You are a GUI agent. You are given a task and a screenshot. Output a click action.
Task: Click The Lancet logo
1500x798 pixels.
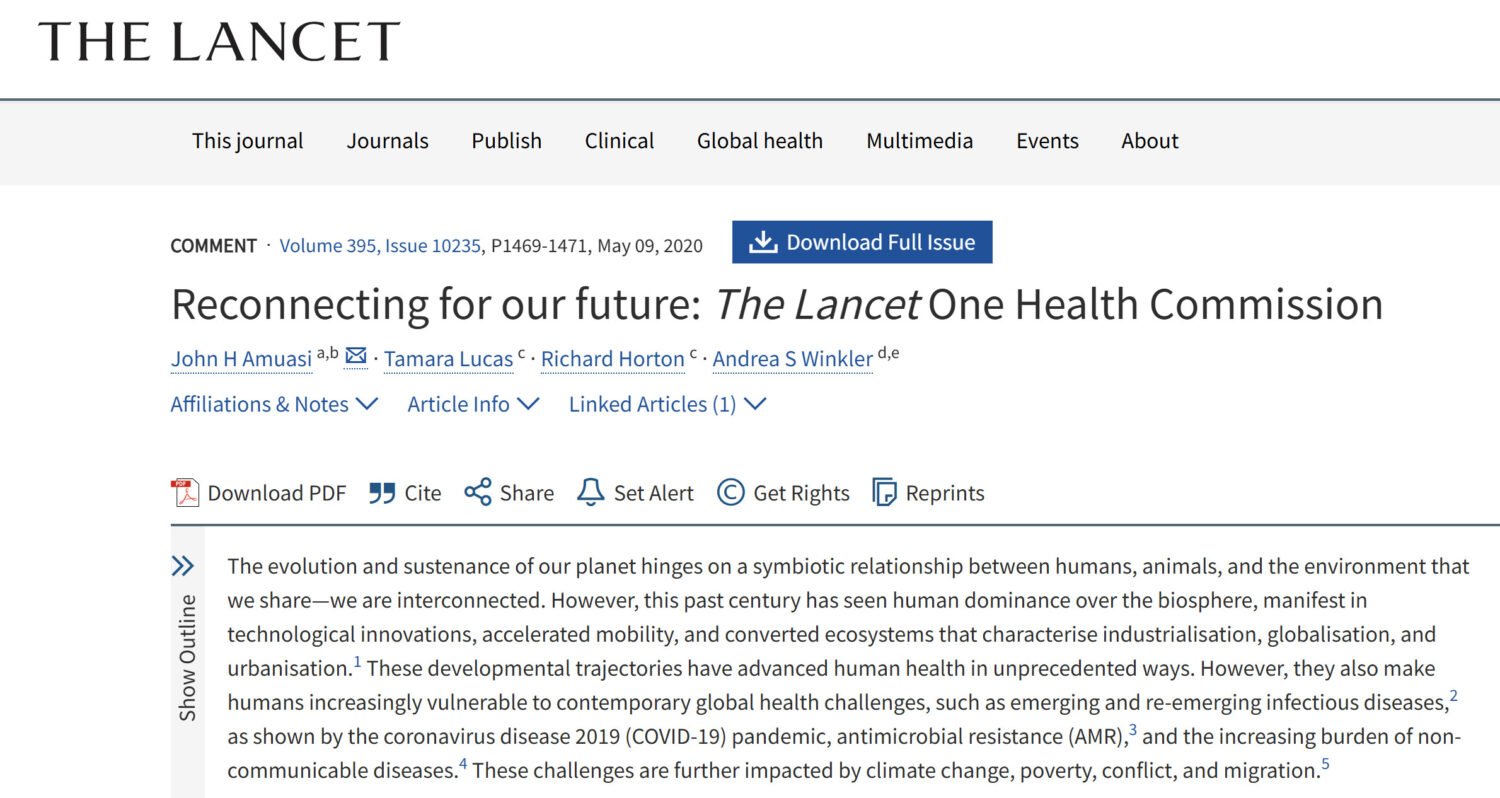(x=219, y=42)
